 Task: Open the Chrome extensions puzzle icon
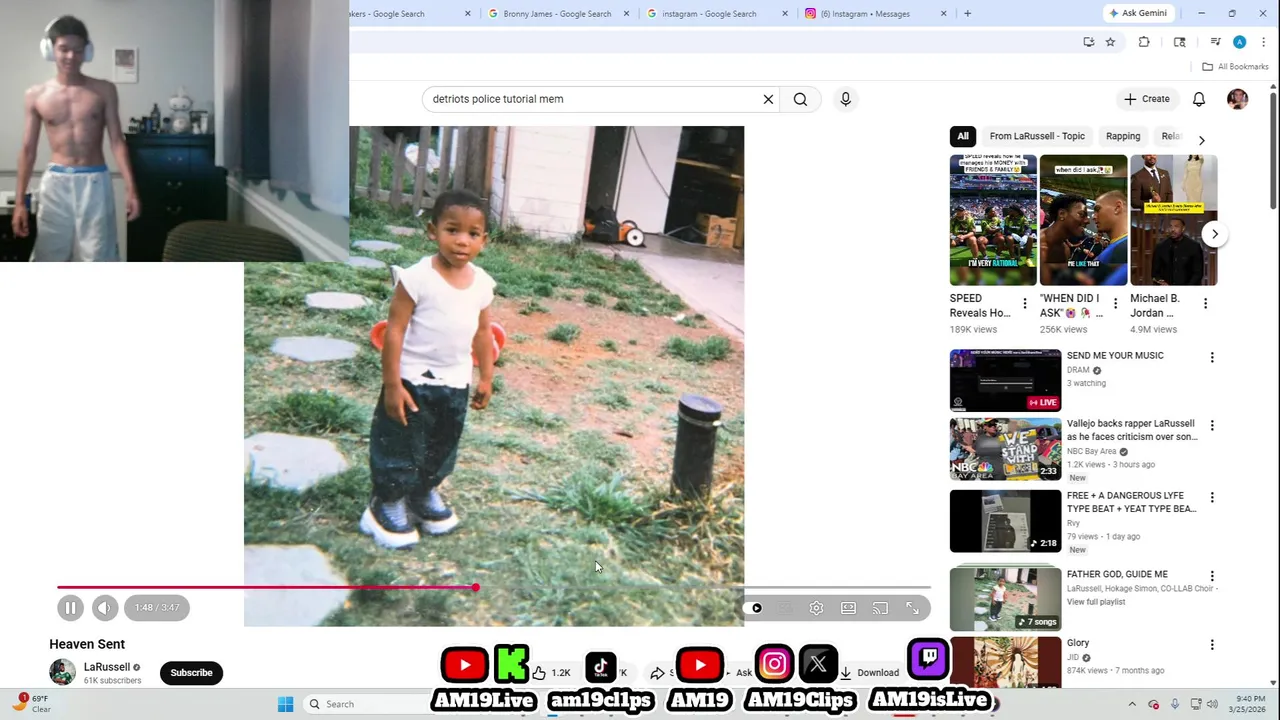1144,42
